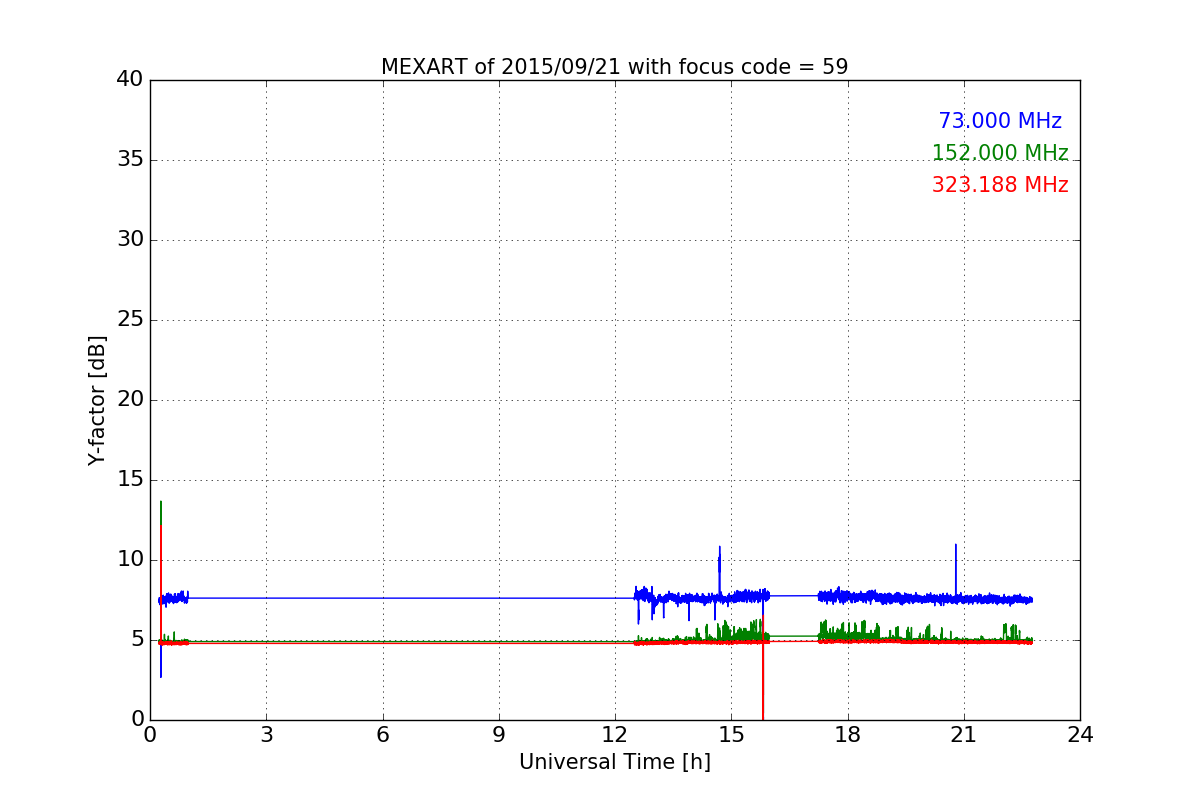Screen dimensions: 1200x800
Task: Click the x-axis tick label 21
Action: 964,735
